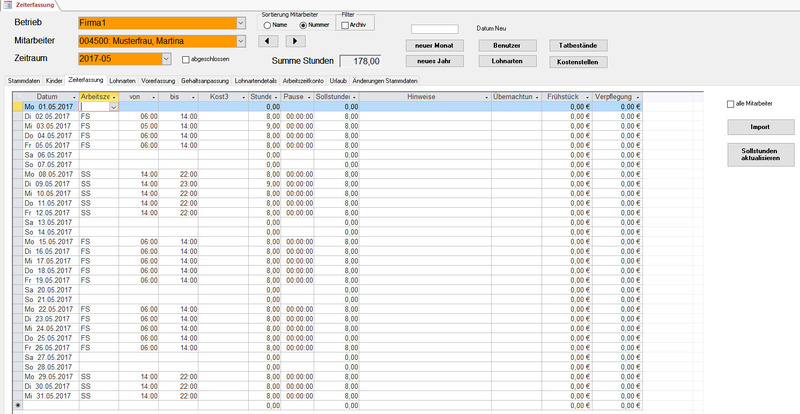Open Datum column filter arrow

[x=75, y=97]
